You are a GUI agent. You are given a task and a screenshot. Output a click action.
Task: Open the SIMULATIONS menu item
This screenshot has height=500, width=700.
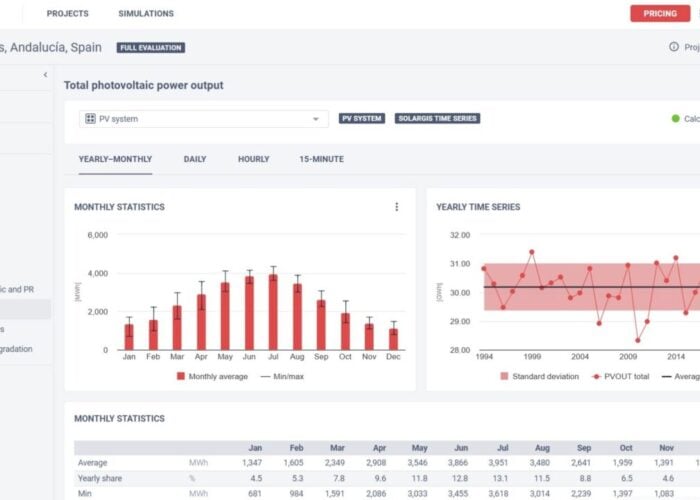(x=146, y=14)
